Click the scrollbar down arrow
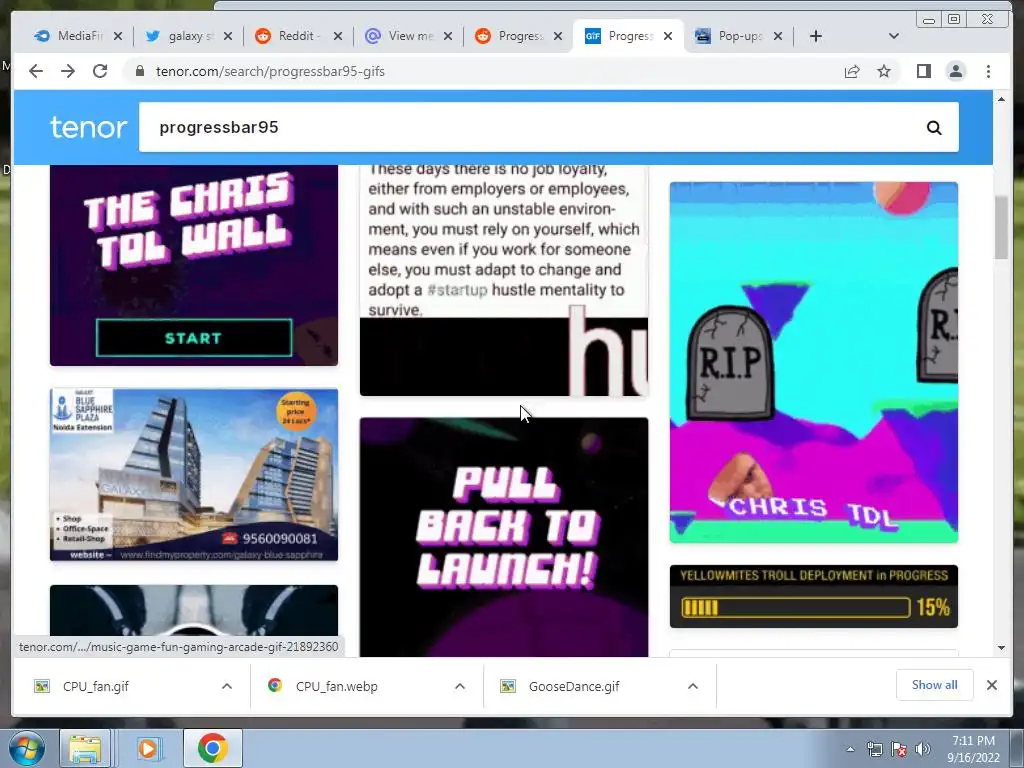Screen dimensions: 1024x768 [x=1001, y=648]
